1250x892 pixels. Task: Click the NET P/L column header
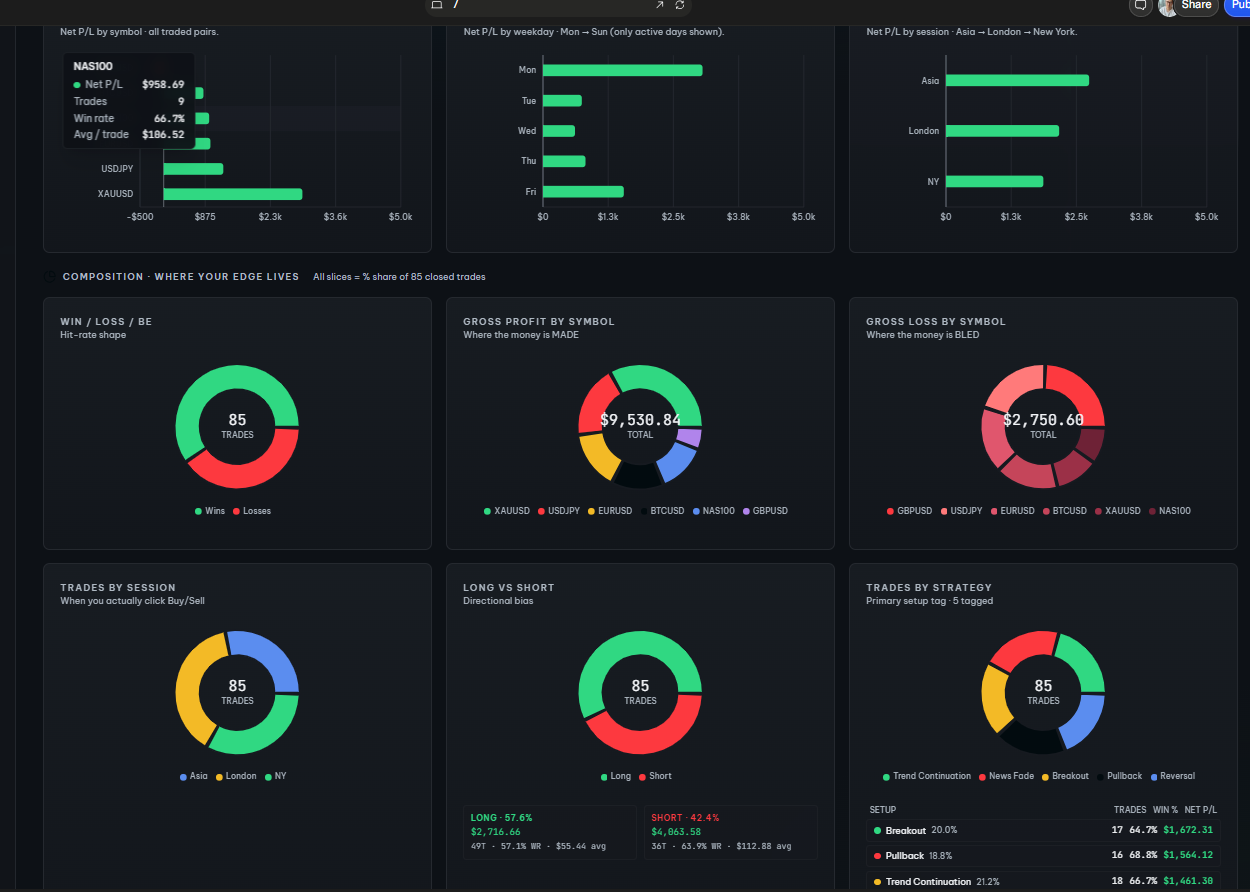[x=1199, y=810]
